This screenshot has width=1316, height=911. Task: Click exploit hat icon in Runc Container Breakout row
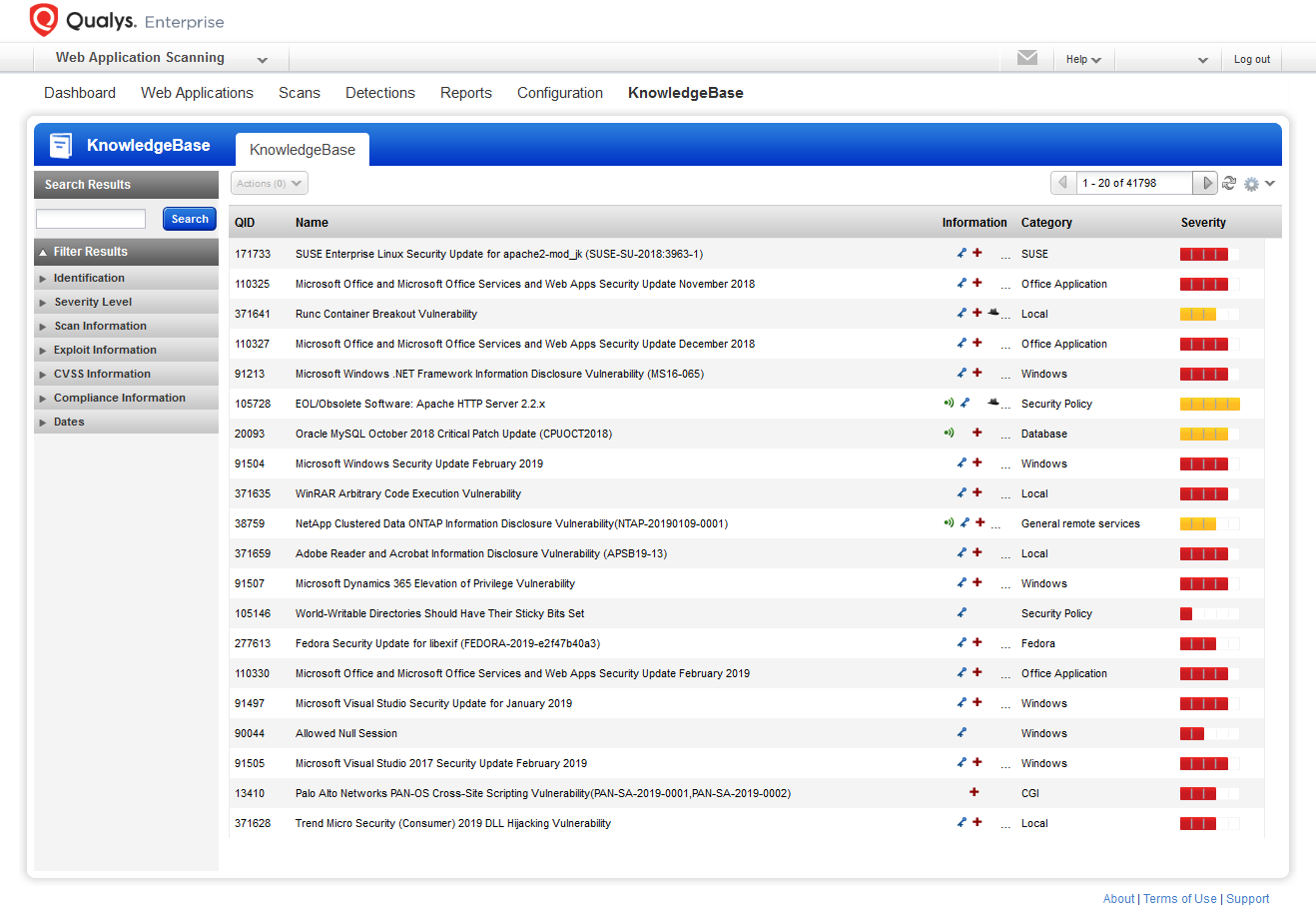pyautogui.click(x=993, y=313)
